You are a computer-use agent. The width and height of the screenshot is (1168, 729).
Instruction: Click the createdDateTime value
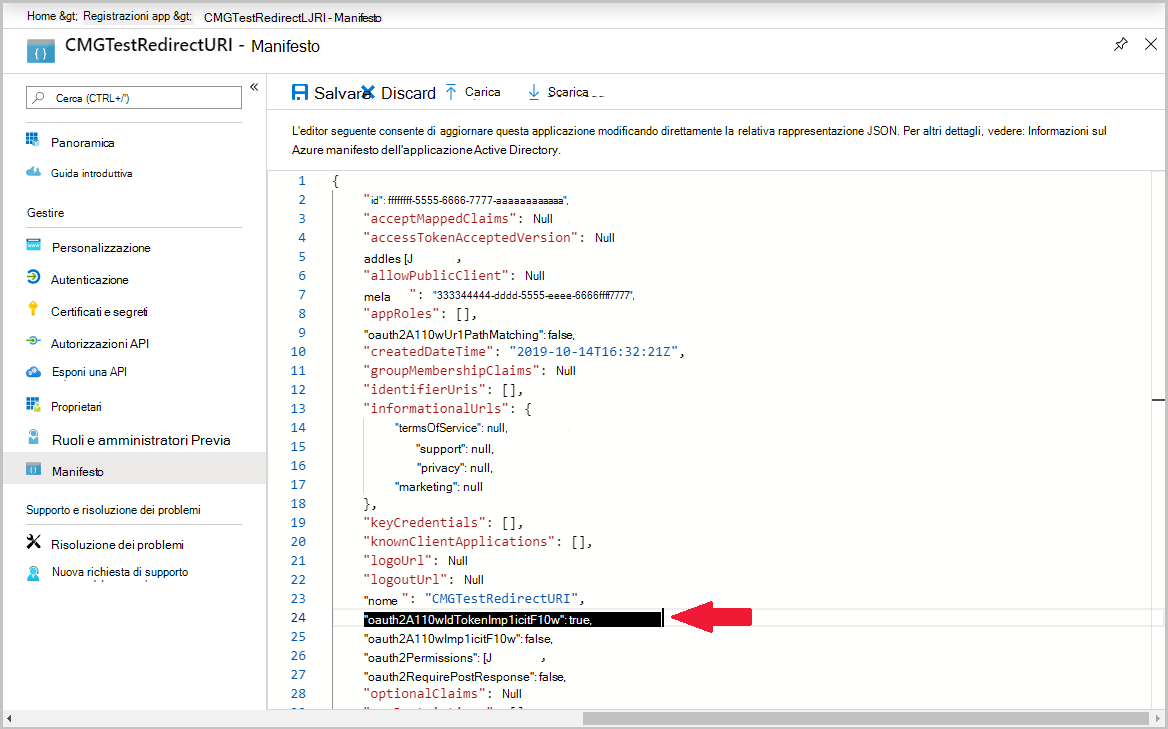click(594, 351)
